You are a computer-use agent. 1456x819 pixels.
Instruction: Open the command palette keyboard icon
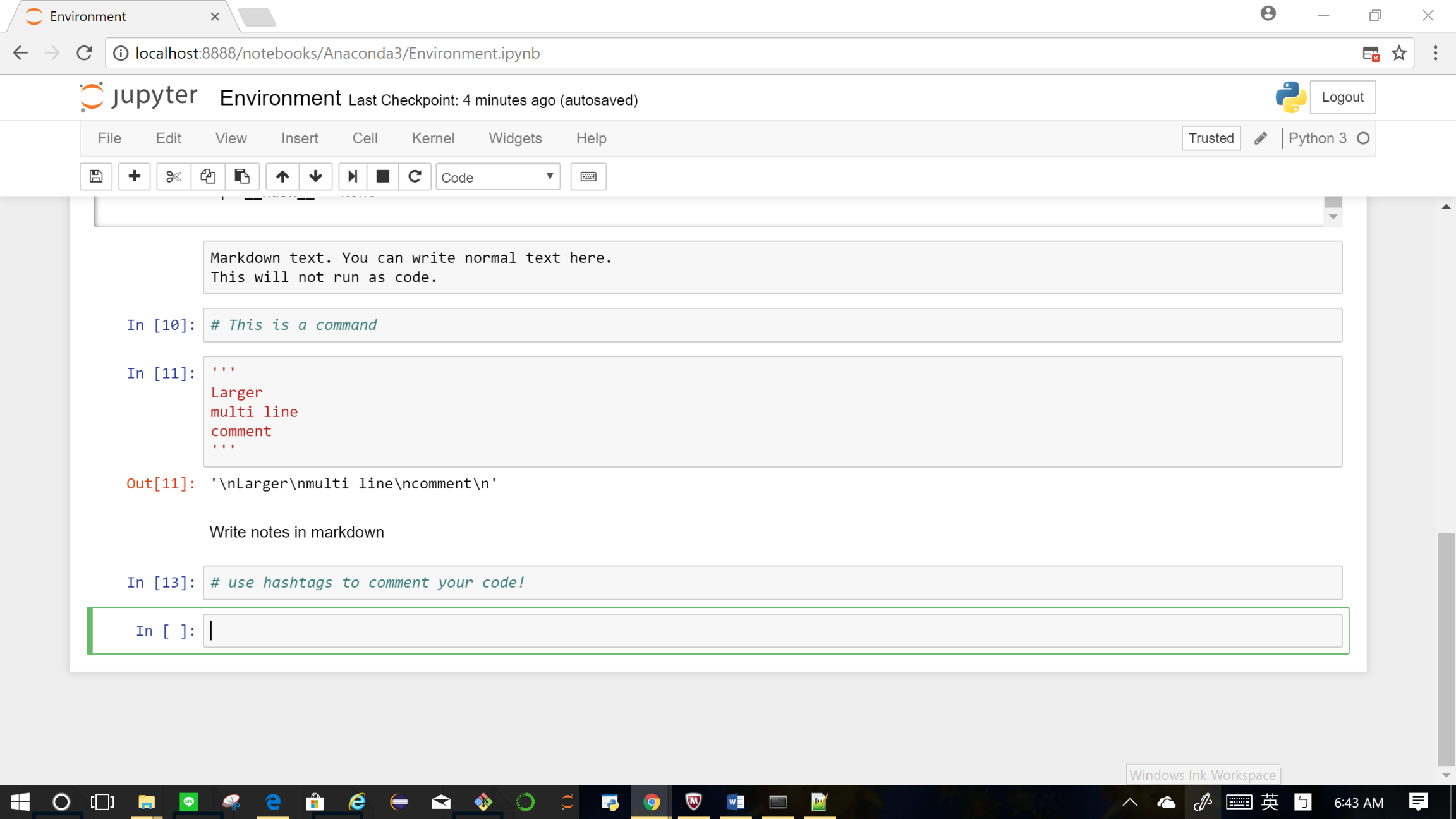click(x=588, y=176)
